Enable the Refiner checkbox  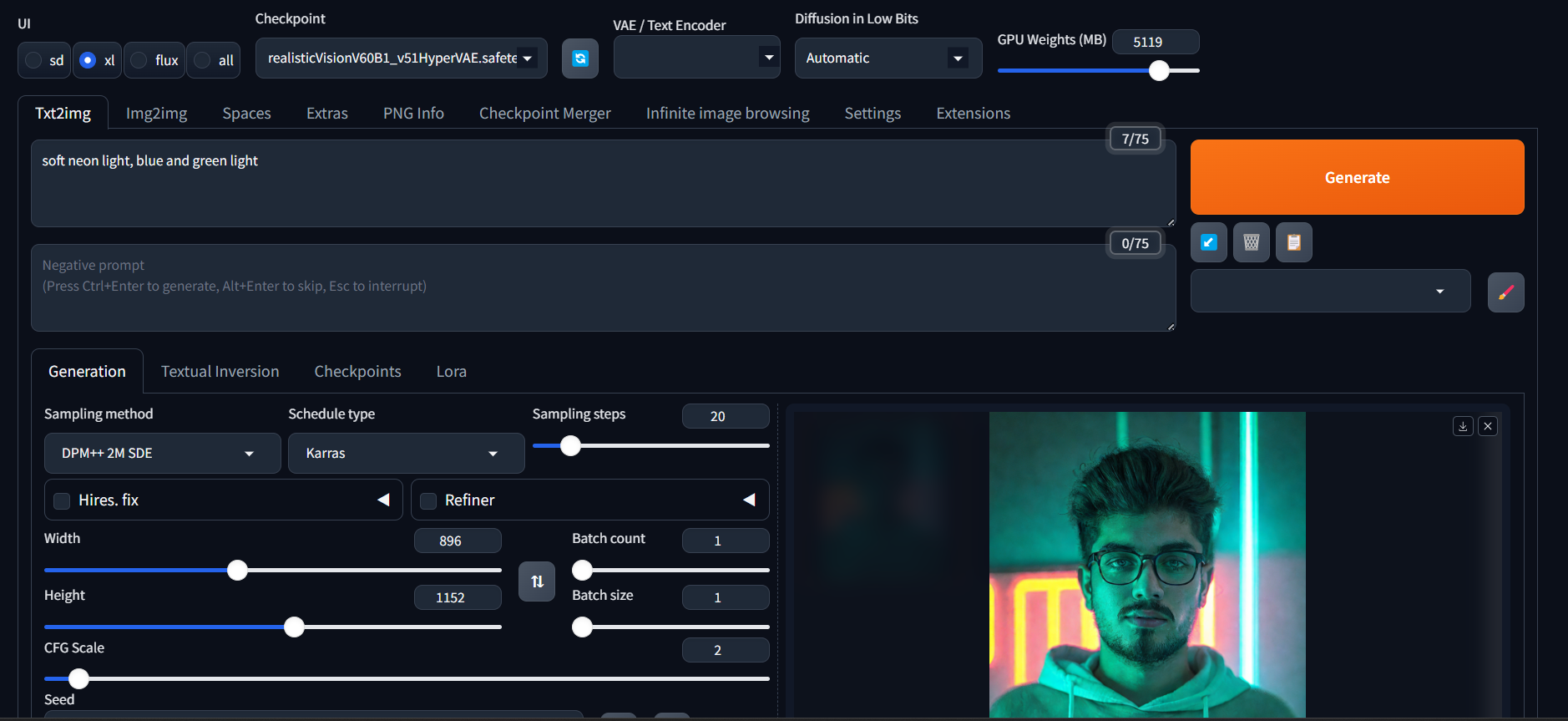tap(428, 500)
